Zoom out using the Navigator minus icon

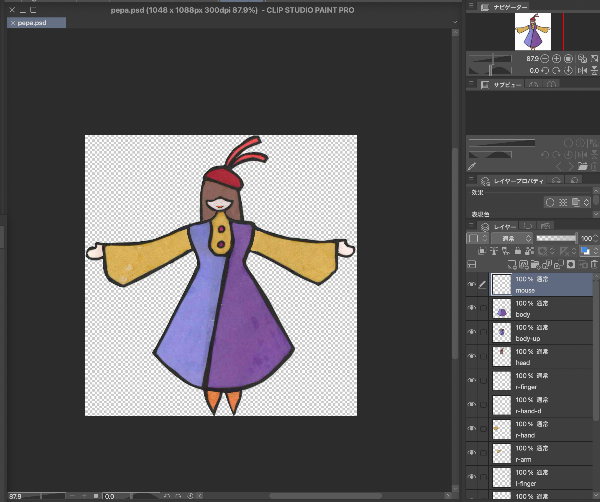click(x=545, y=59)
